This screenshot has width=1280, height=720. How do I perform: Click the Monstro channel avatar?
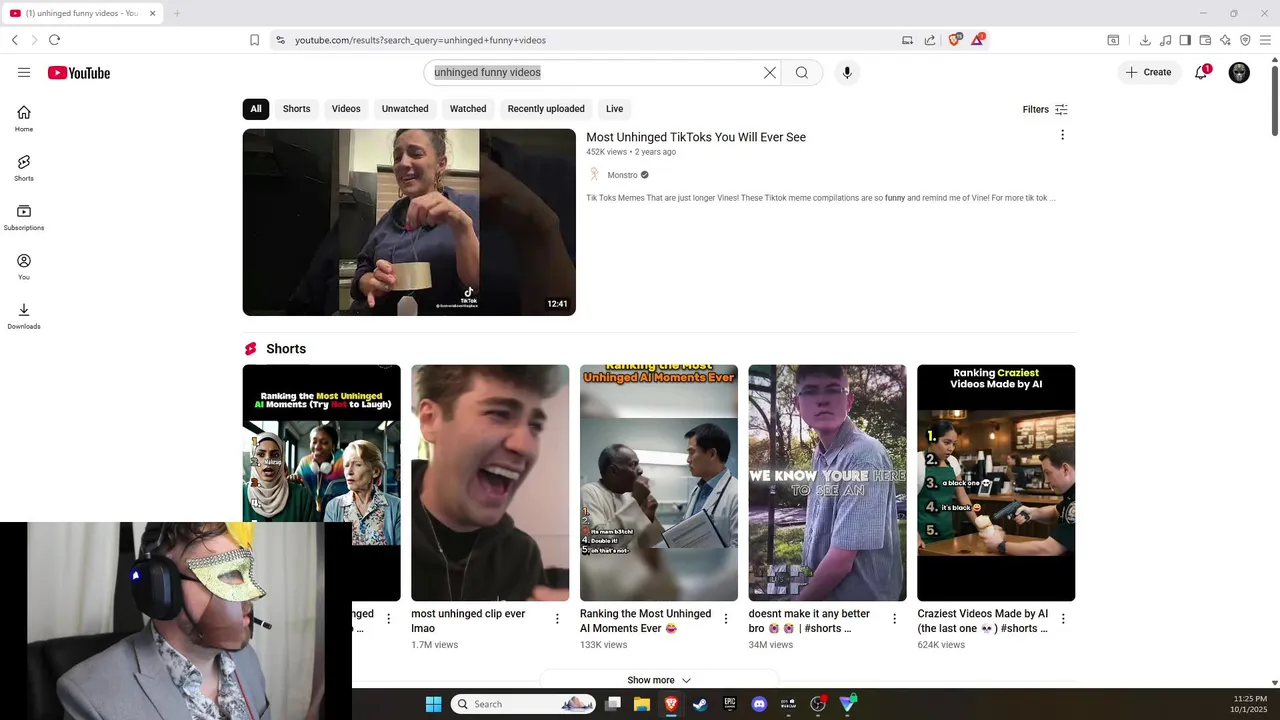click(594, 175)
